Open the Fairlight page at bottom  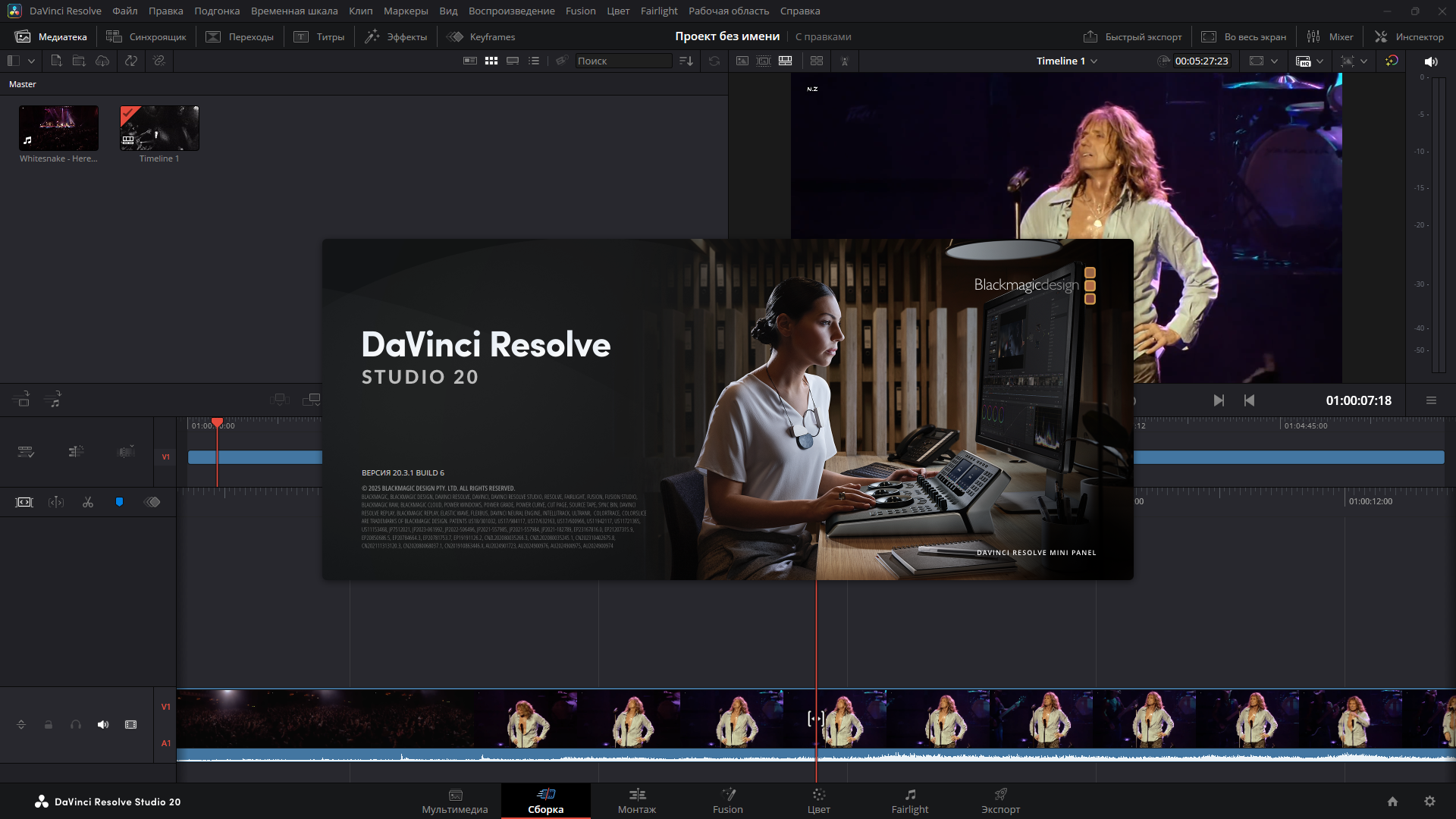click(909, 801)
